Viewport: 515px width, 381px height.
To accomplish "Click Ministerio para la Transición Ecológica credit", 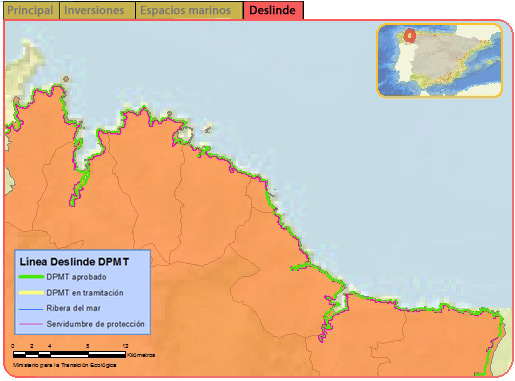I will pyautogui.click(x=64, y=365).
